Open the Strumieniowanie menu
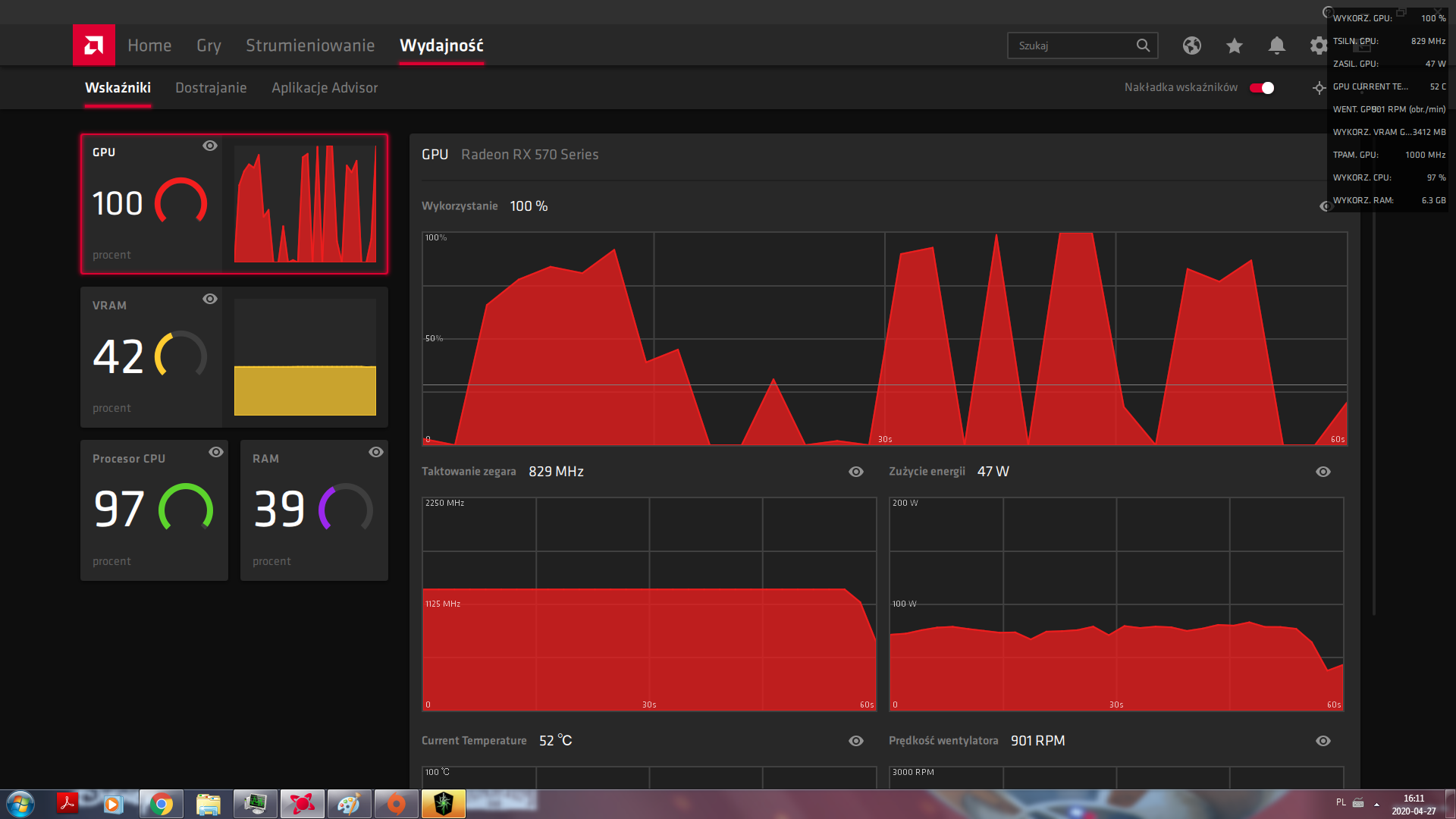This screenshot has width=1456, height=819. (x=310, y=45)
